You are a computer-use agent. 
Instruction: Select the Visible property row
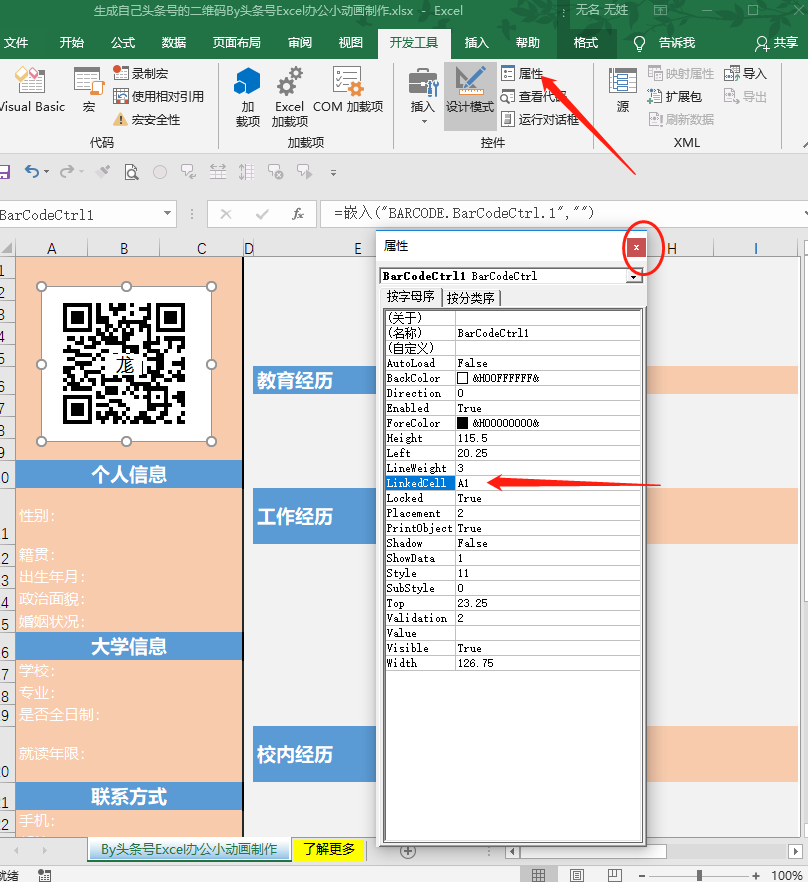click(513, 648)
